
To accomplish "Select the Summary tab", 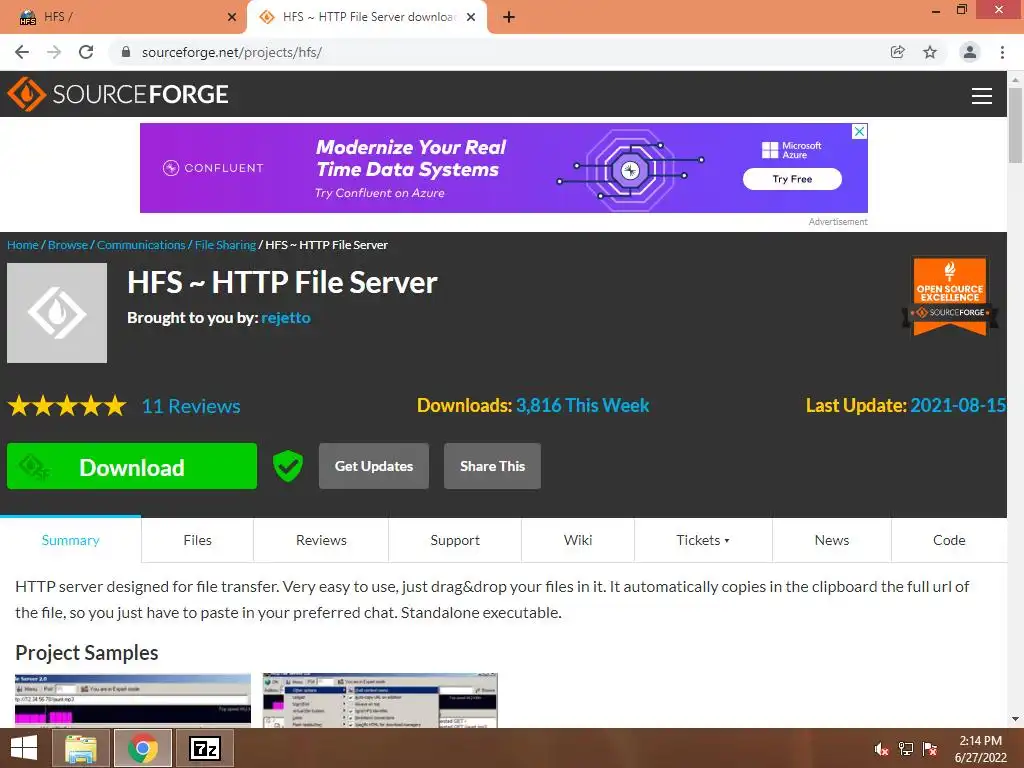I will click(71, 540).
